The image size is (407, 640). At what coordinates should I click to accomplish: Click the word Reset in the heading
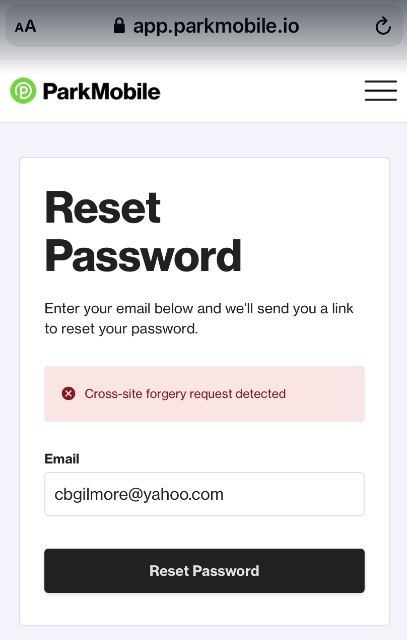(x=102, y=207)
